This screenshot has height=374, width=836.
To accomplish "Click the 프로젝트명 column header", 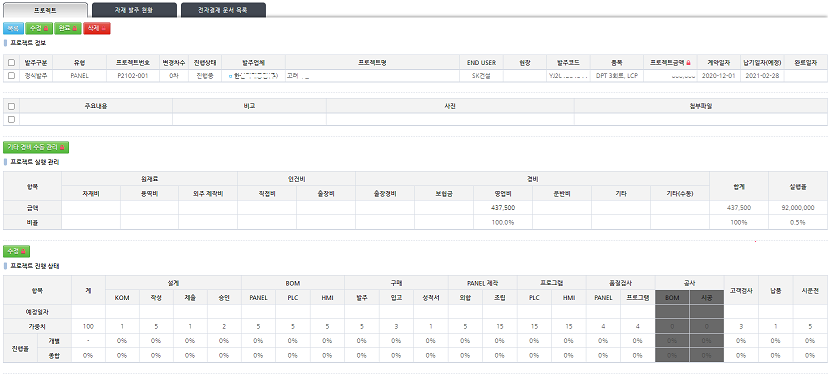I will tap(372, 62).
